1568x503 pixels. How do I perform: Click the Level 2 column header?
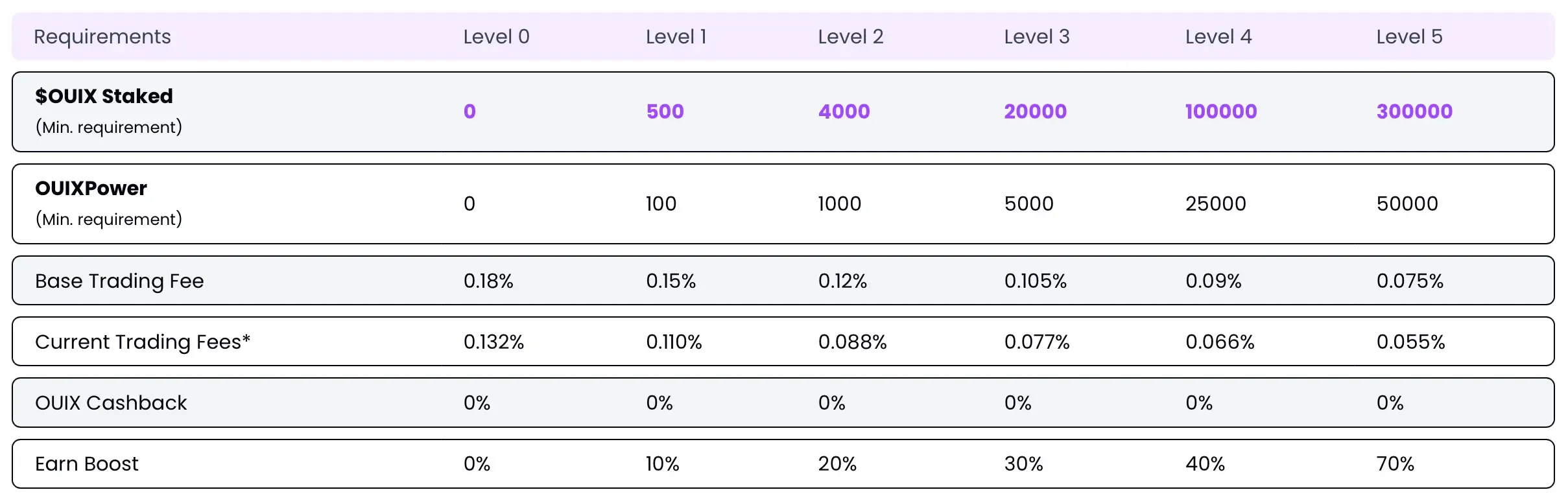[x=850, y=37]
